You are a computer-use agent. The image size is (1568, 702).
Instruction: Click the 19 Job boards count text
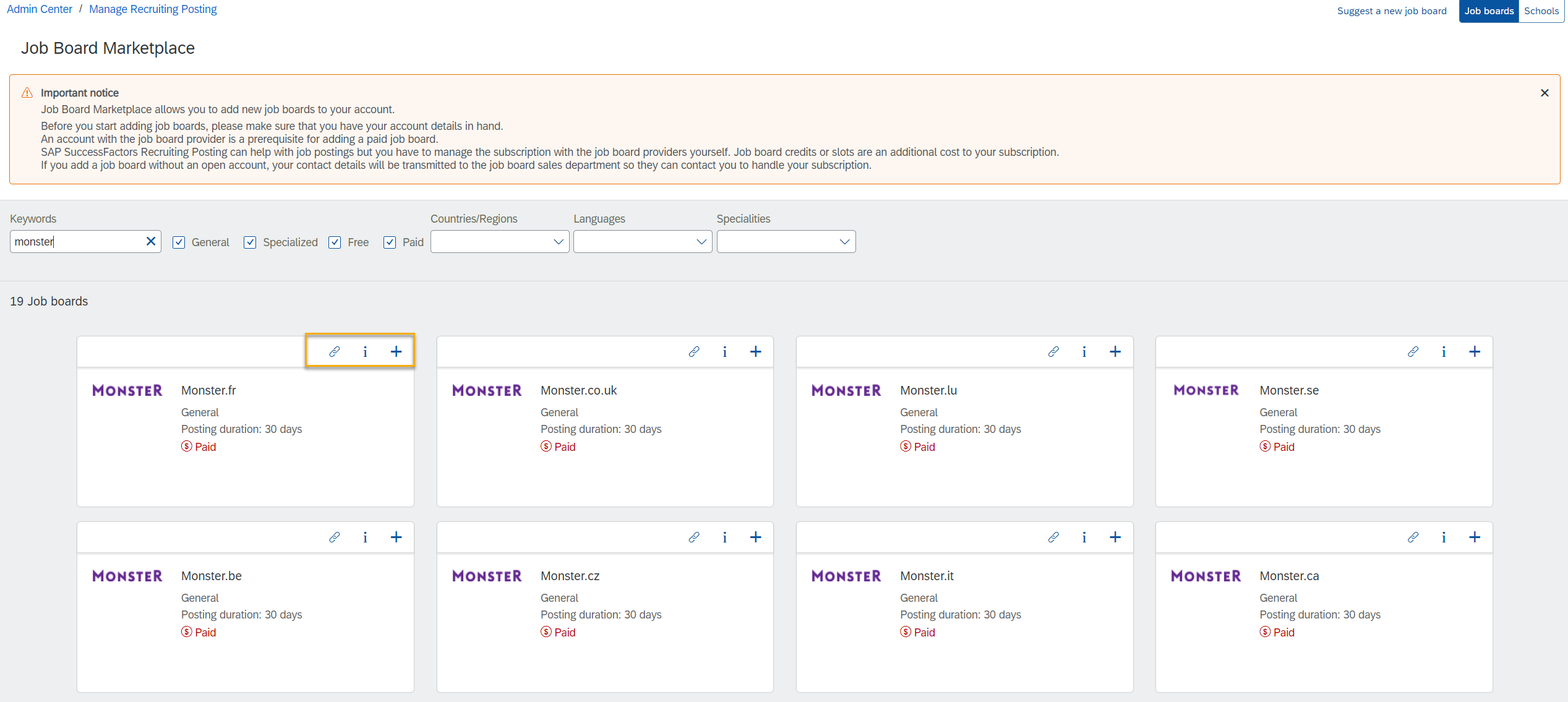click(49, 301)
